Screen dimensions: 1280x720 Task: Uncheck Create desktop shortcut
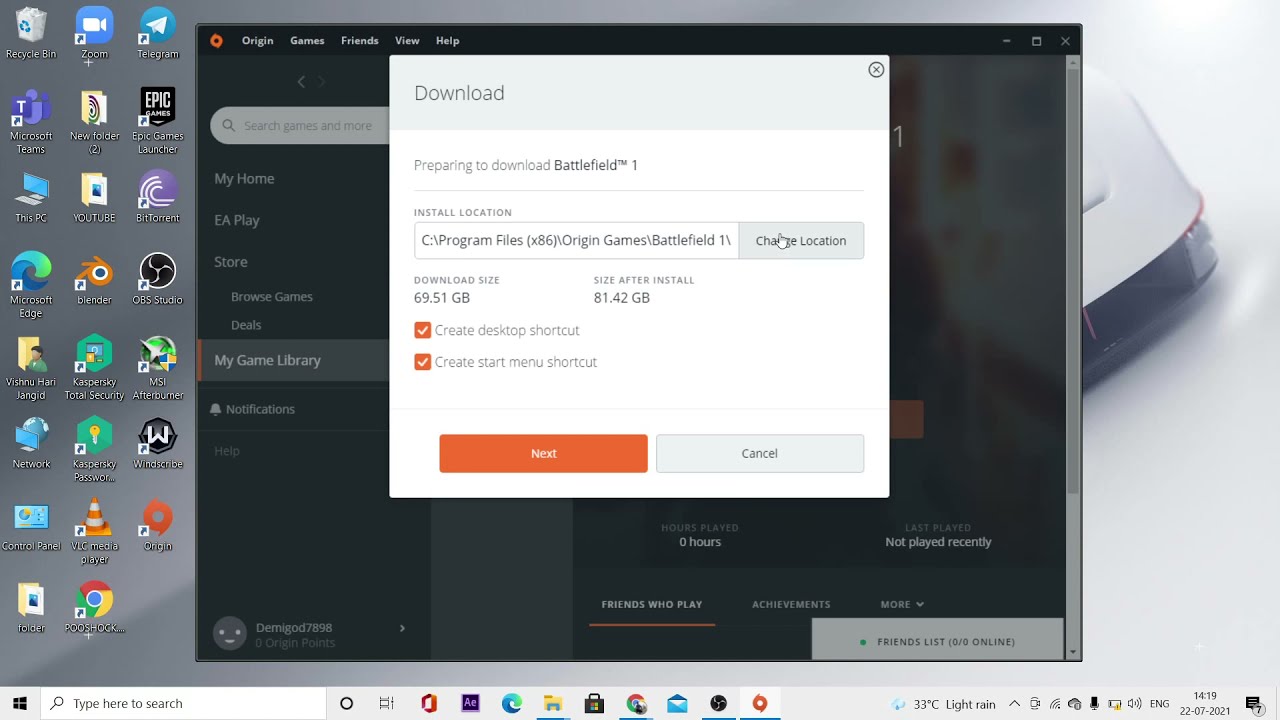422,330
